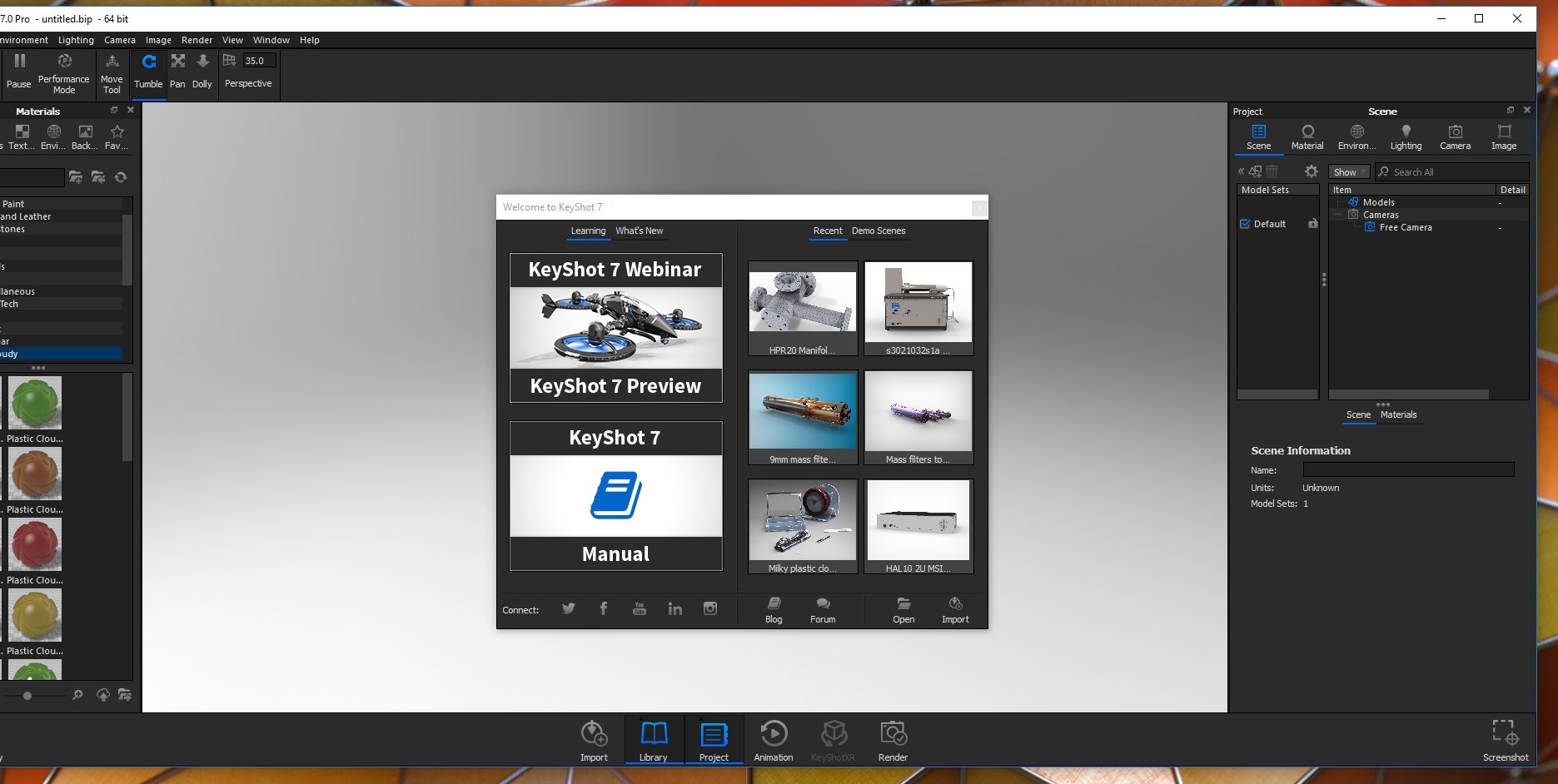Screen dimensions: 1558x784
Task: Switch Project panel to Environment tab
Action: (1356, 137)
